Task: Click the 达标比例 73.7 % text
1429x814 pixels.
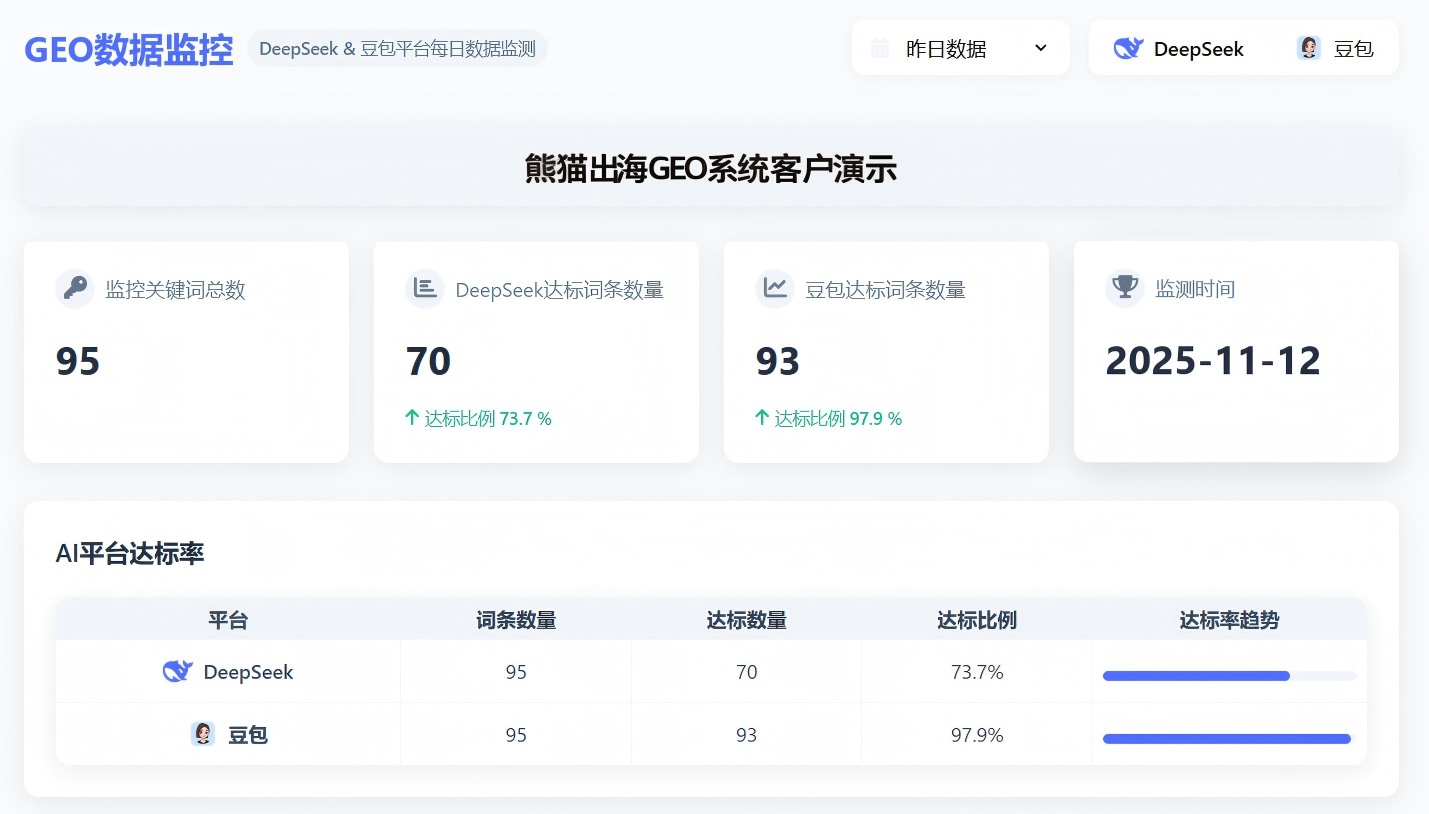Action: coord(488,418)
